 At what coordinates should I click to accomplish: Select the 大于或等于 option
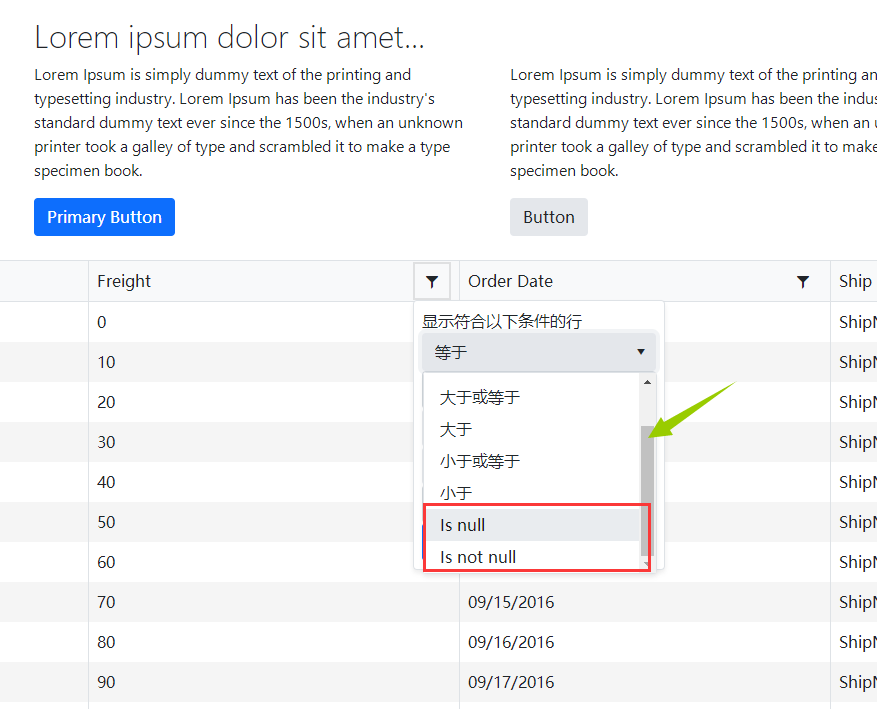(x=480, y=397)
